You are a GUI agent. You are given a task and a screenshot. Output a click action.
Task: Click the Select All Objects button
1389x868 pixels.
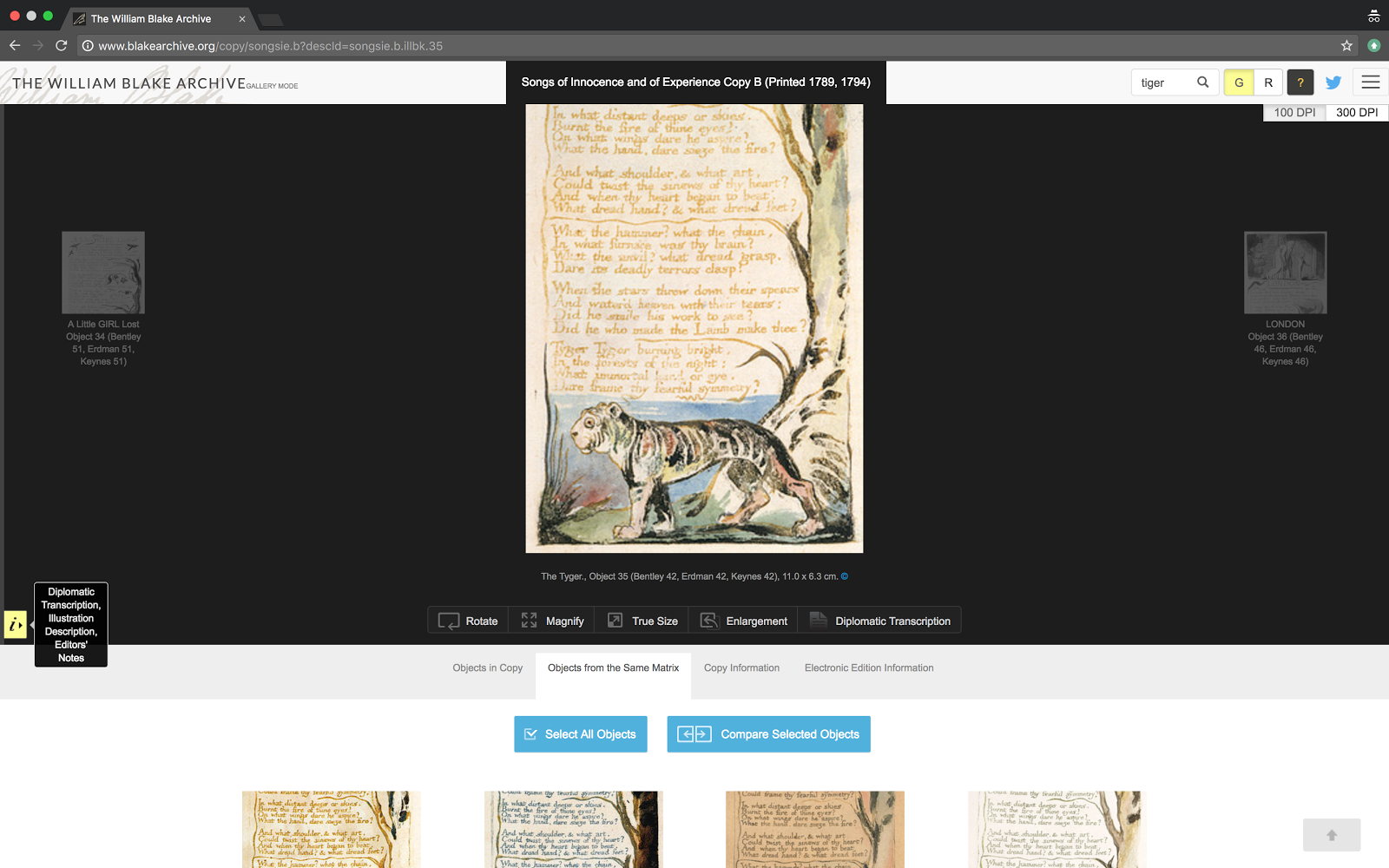click(x=581, y=734)
